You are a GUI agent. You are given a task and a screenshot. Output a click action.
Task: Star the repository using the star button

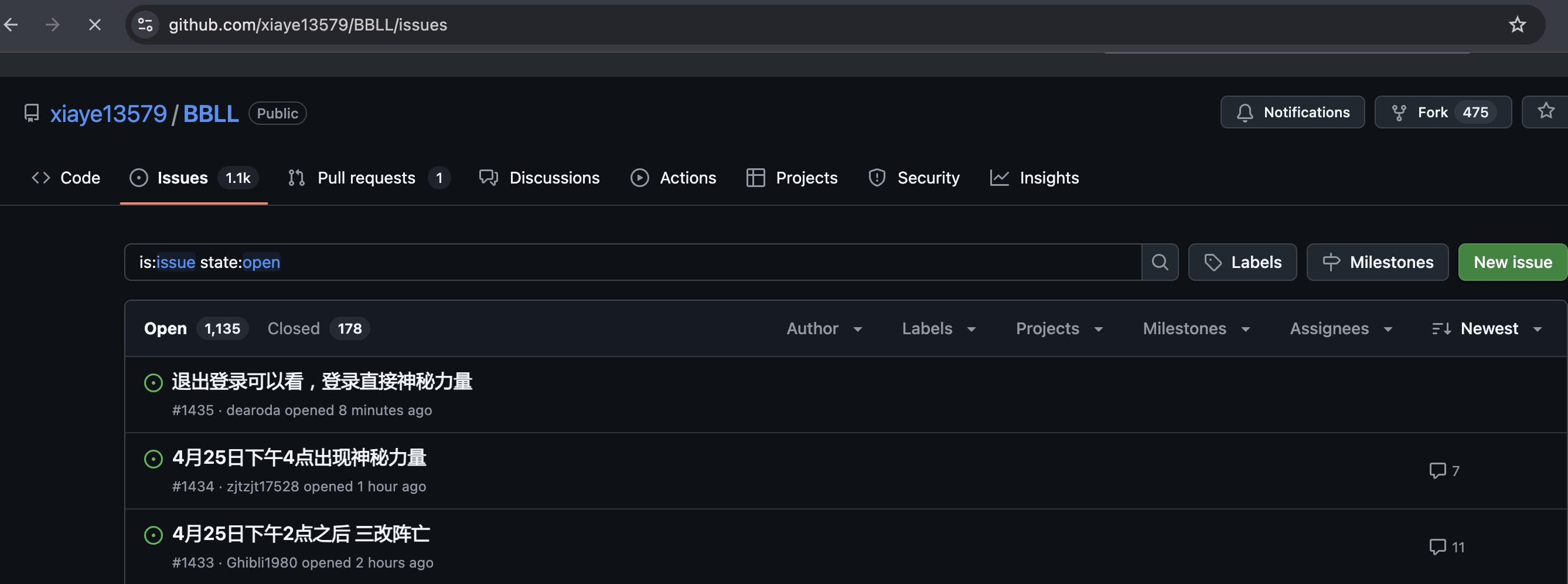point(1546,111)
